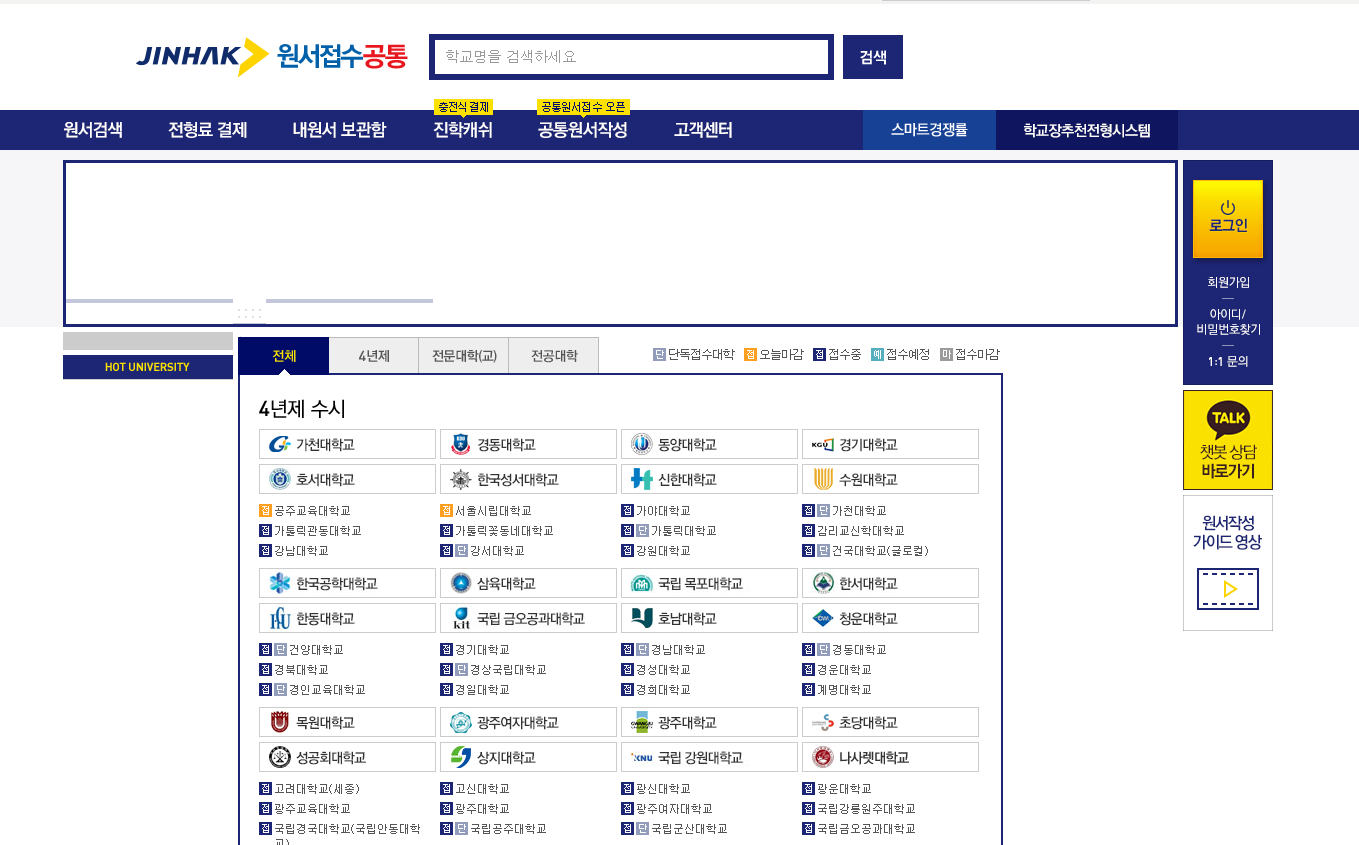Choose the 한서대학교 logo button
The height and width of the screenshot is (845, 1359).
tap(890, 583)
